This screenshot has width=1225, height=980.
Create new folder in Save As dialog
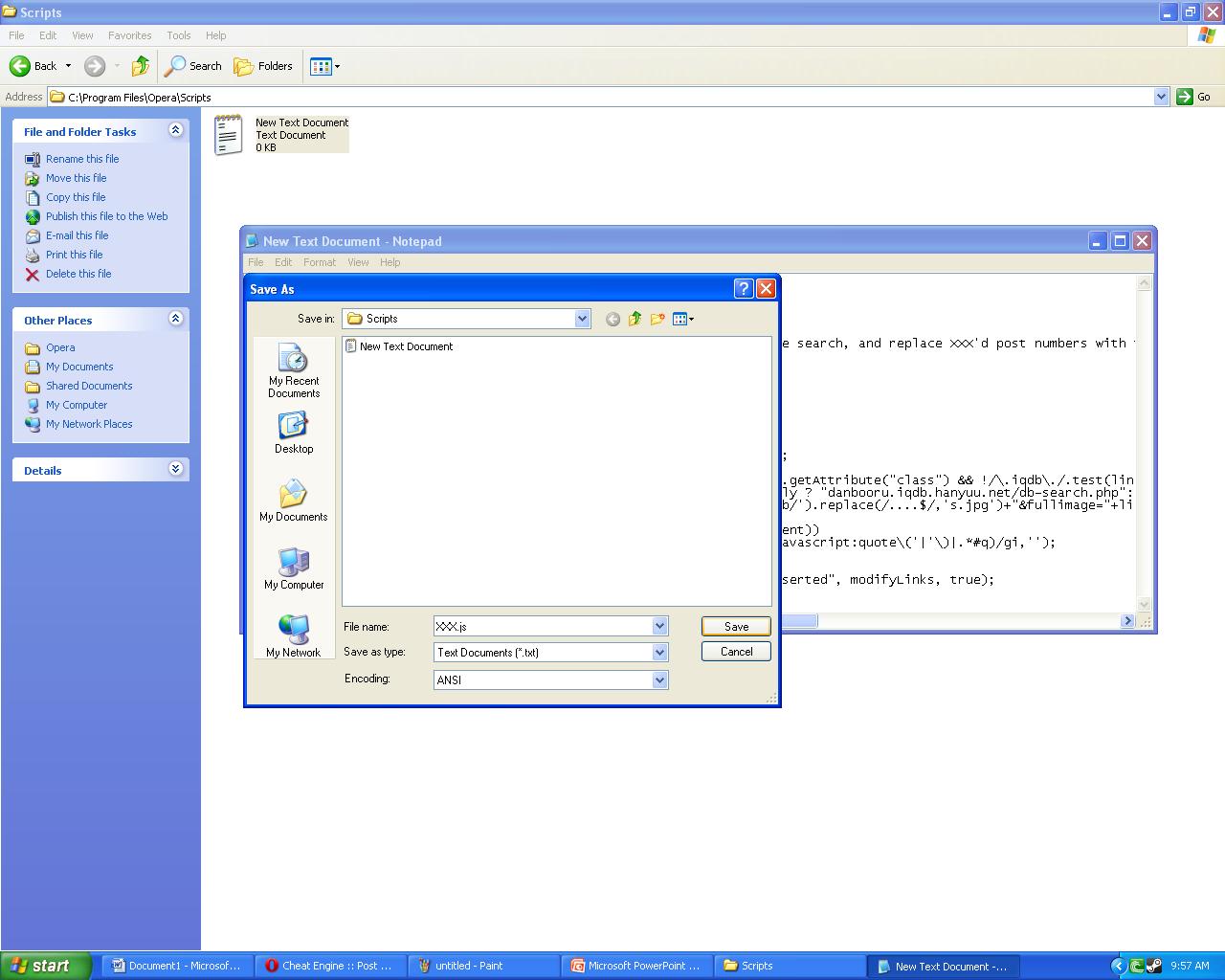pyautogui.click(x=657, y=319)
